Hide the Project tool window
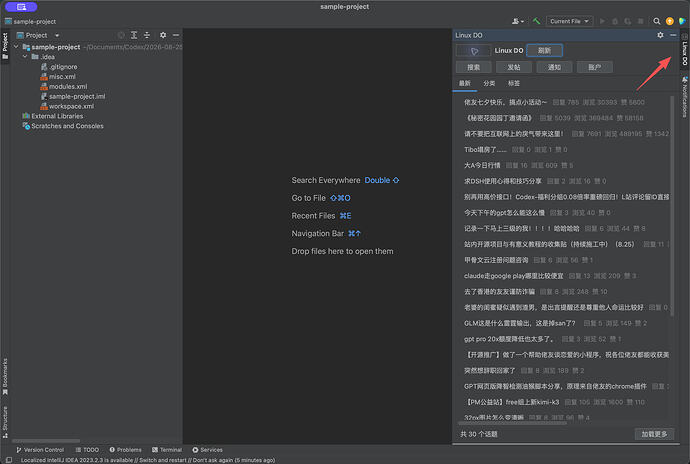 pos(176,35)
